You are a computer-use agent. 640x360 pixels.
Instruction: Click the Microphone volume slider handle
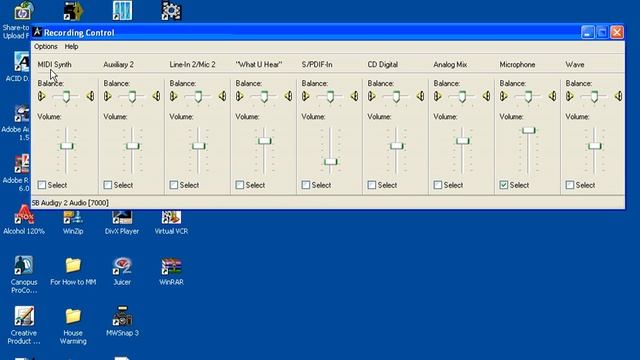point(529,130)
